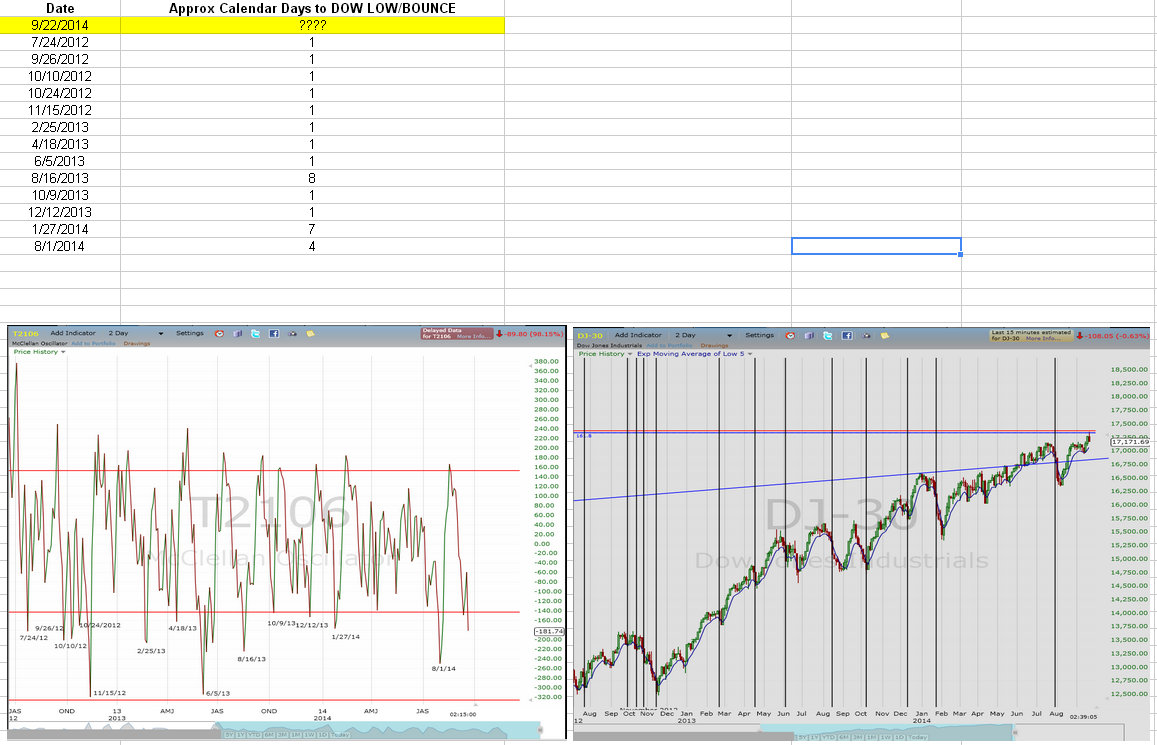Click the alarm clock icon in T2106 chart
This screenshot has height=745, width=1157.
click(x=219, y=333)
